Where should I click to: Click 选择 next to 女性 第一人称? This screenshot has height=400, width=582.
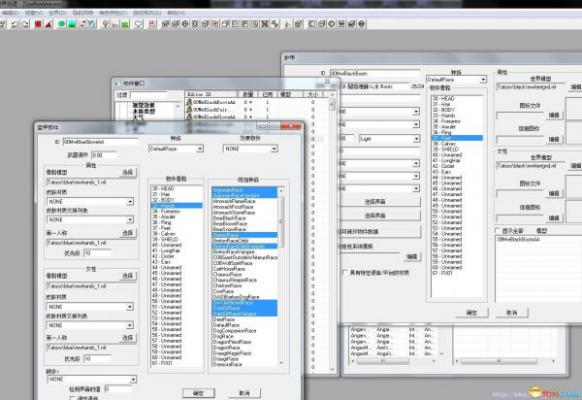(x=128, y=338)
